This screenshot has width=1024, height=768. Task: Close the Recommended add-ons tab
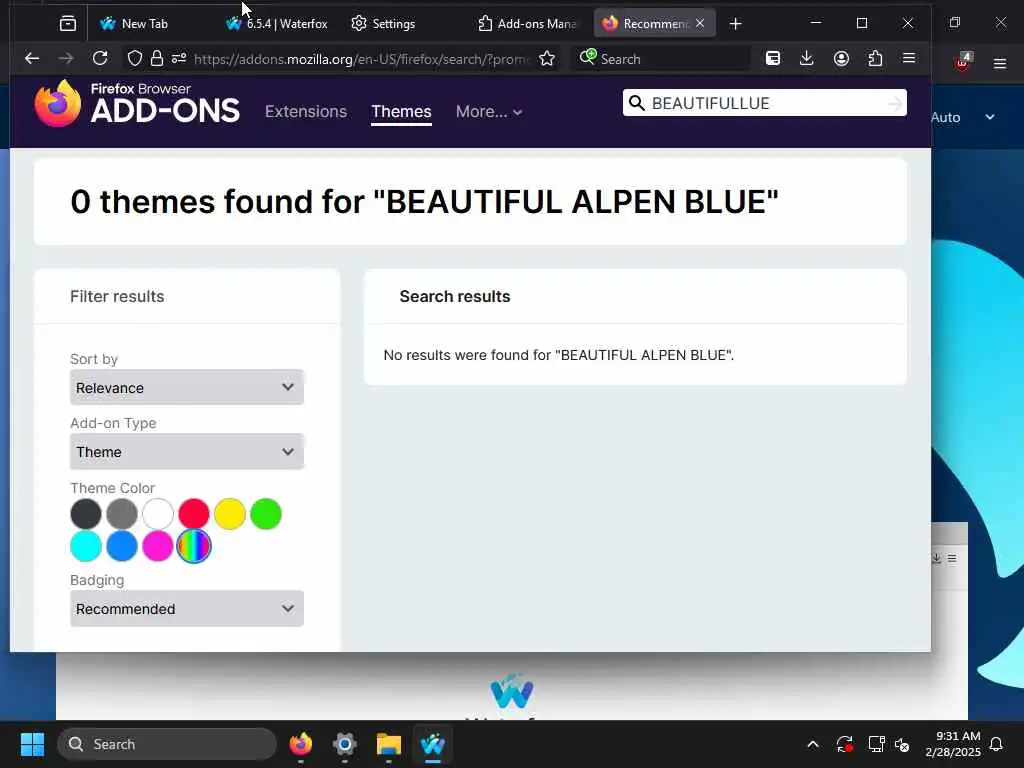click(x=700, y=24)
